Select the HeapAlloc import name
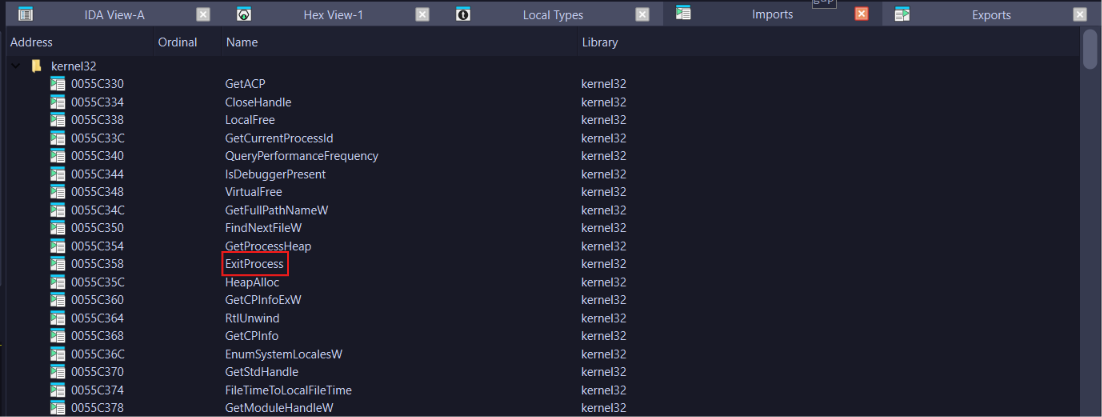The height and width of the screenshot is (417, 1102). click(x=252, y=282)
